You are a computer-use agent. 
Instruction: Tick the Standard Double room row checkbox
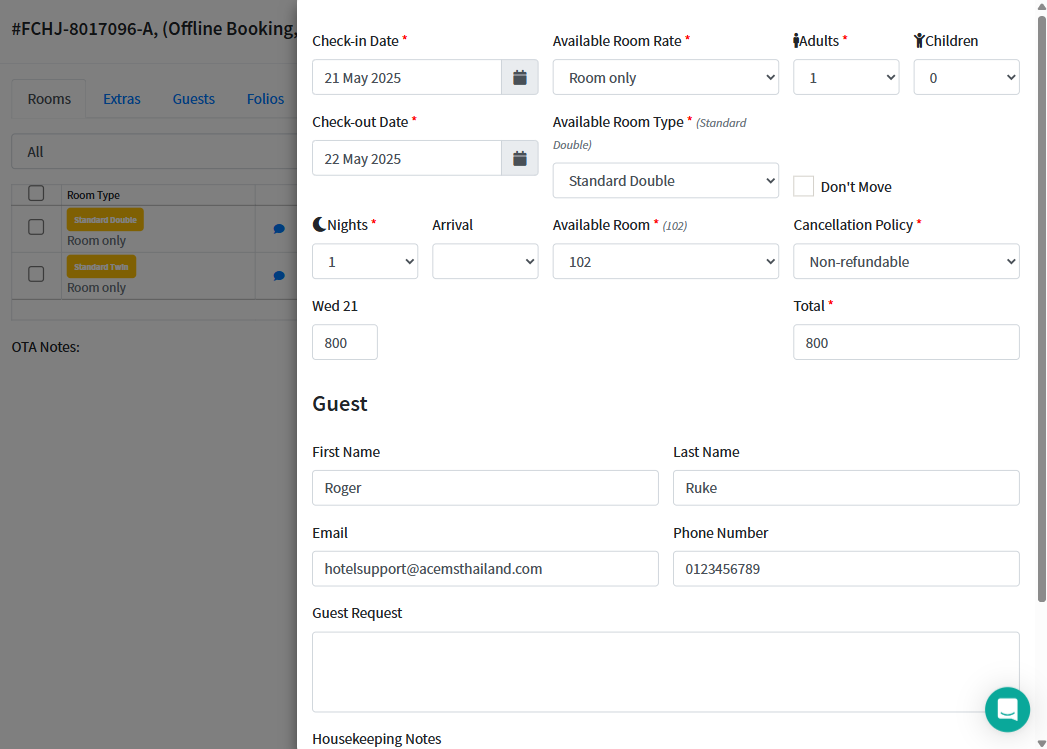coord(36,227)
